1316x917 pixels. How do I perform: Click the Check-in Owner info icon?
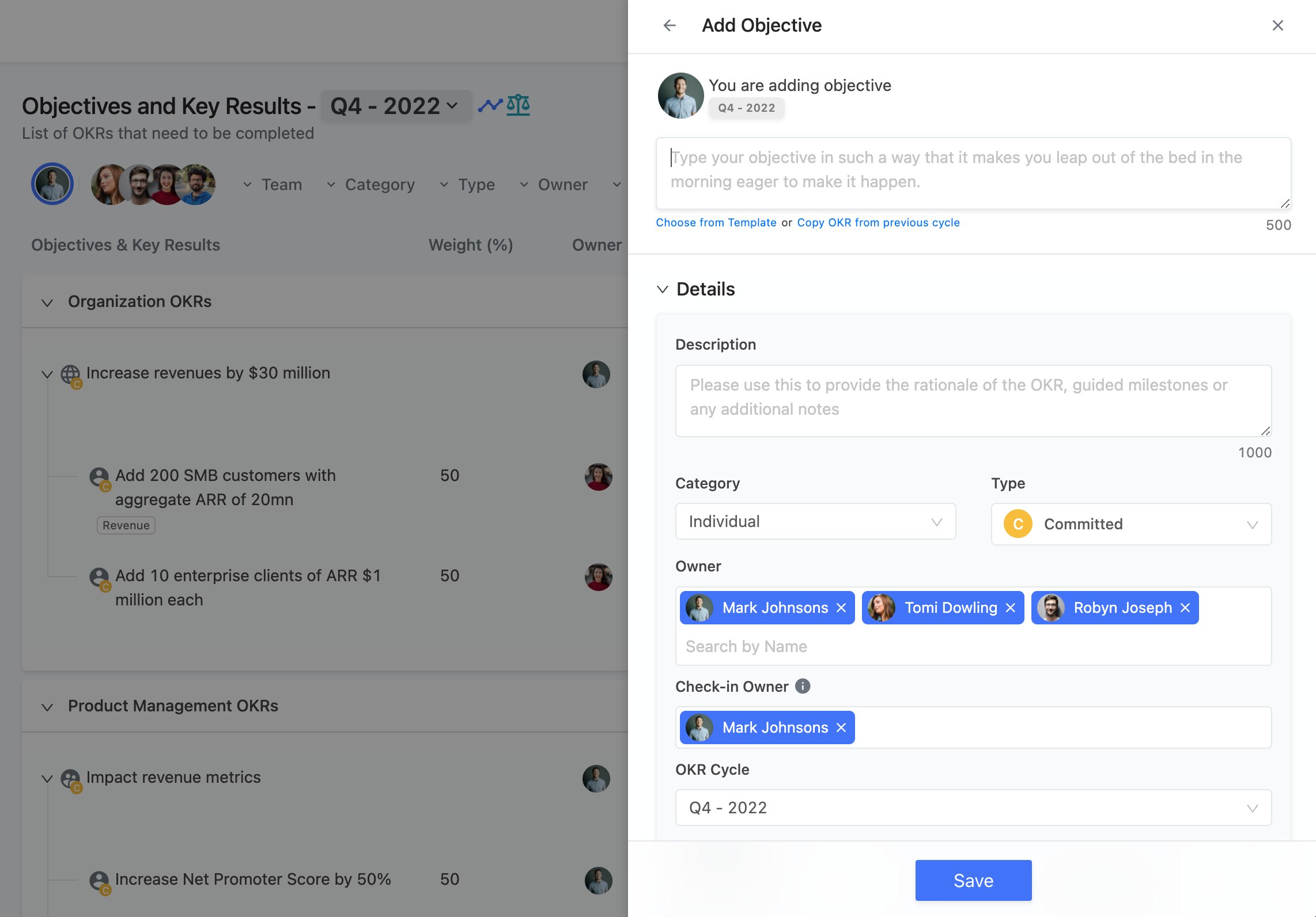pos(803,686)
